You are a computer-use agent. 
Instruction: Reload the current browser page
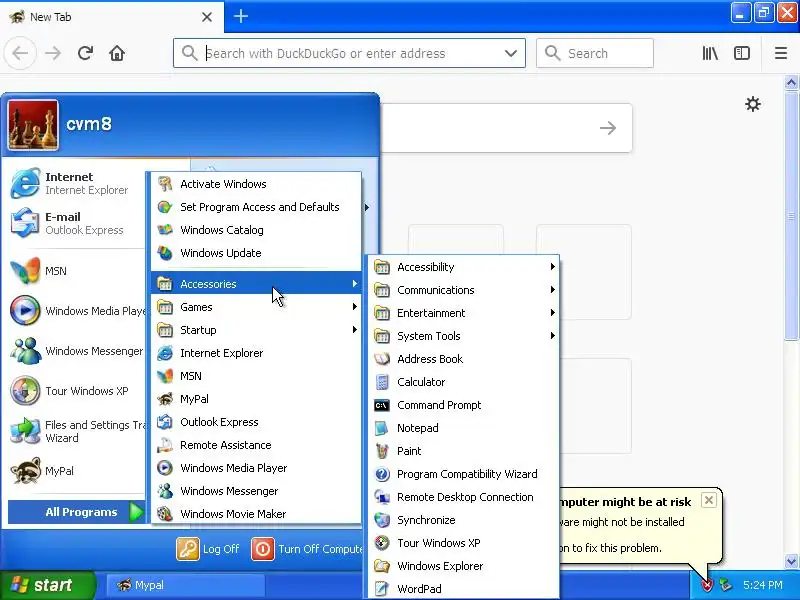pos(85,53)
